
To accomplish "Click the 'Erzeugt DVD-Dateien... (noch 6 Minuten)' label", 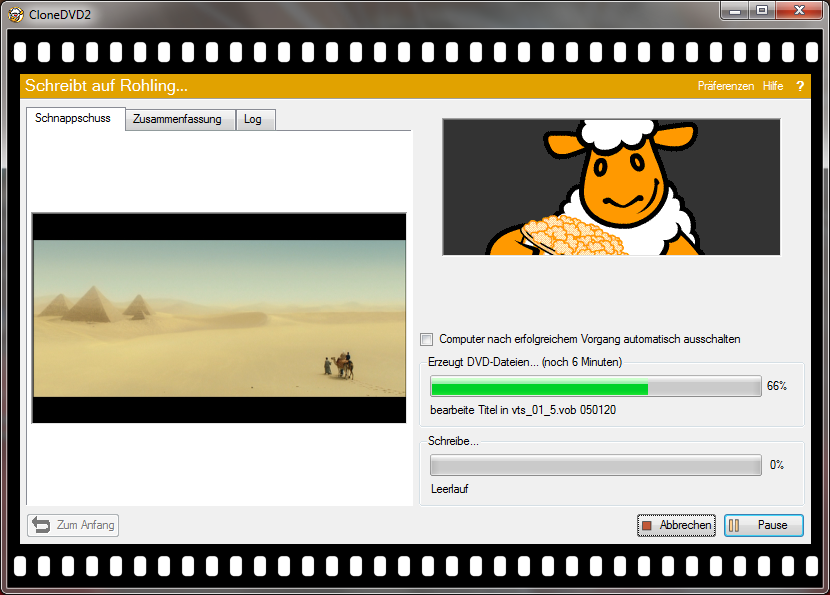I will [x=525, y=362].
